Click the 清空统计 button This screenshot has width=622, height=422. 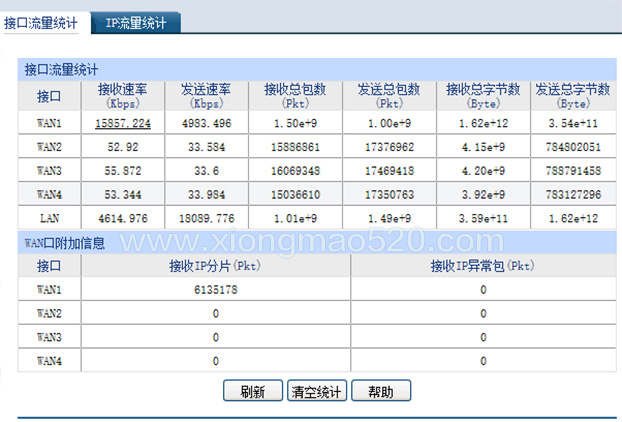click(x=317, y=391)
